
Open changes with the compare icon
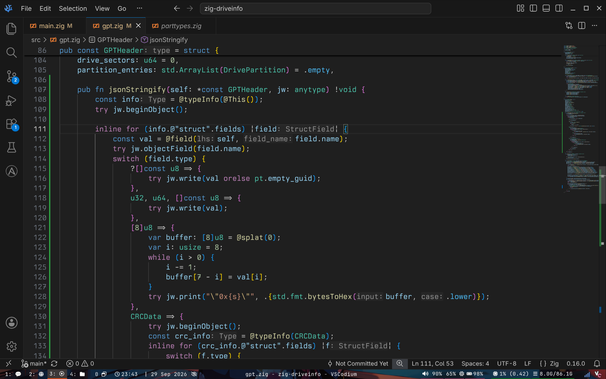point(569,25)
